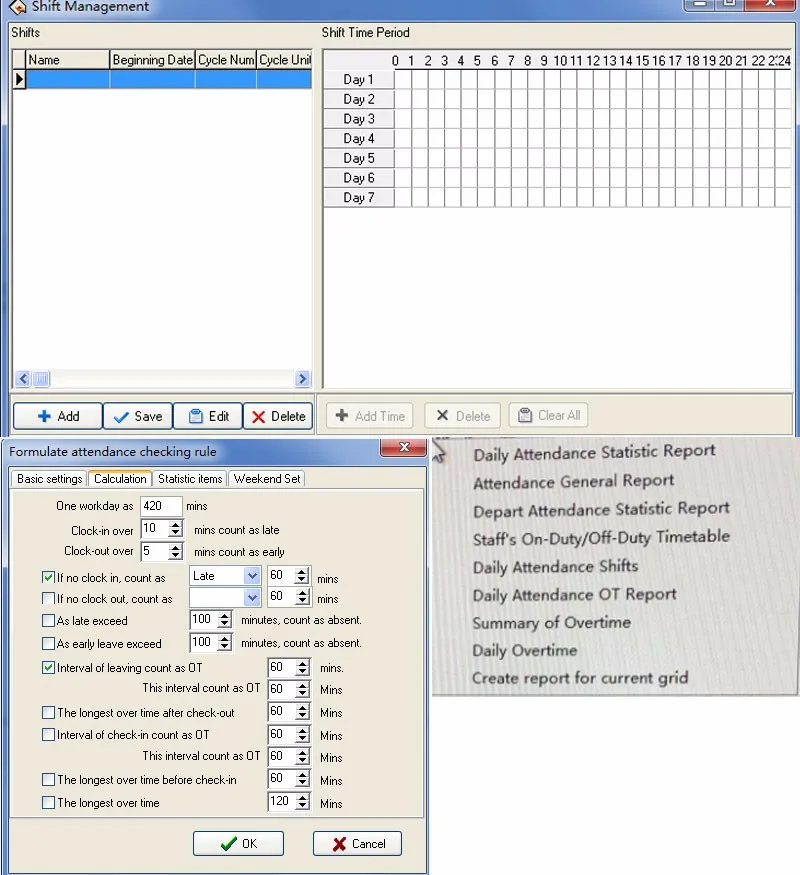
Task: Select the Day 3 row header
Action: pyautogui.click(x=359, y=118)
